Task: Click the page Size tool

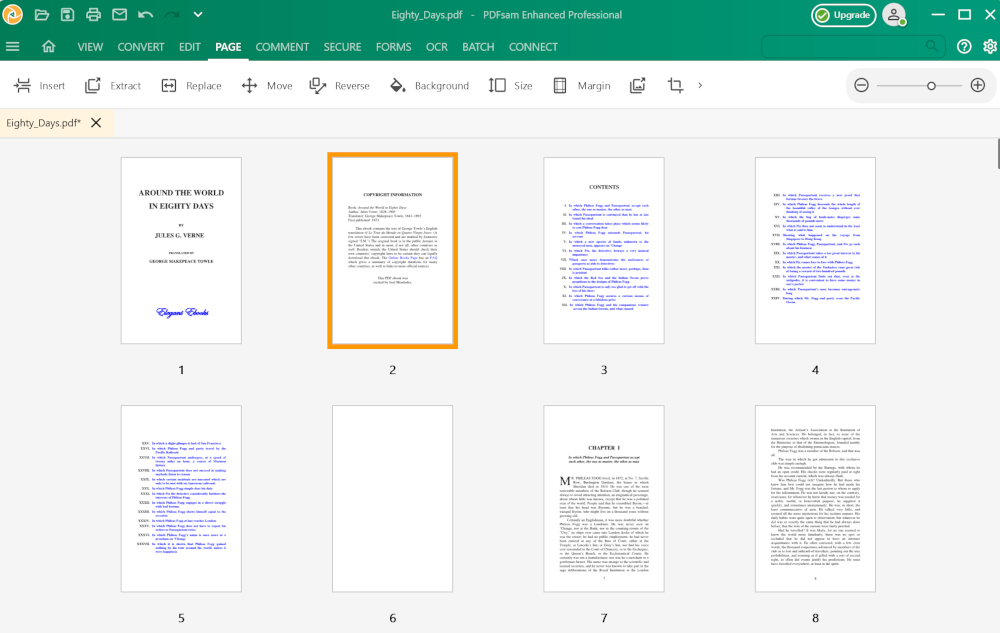Action: [510, 85]
